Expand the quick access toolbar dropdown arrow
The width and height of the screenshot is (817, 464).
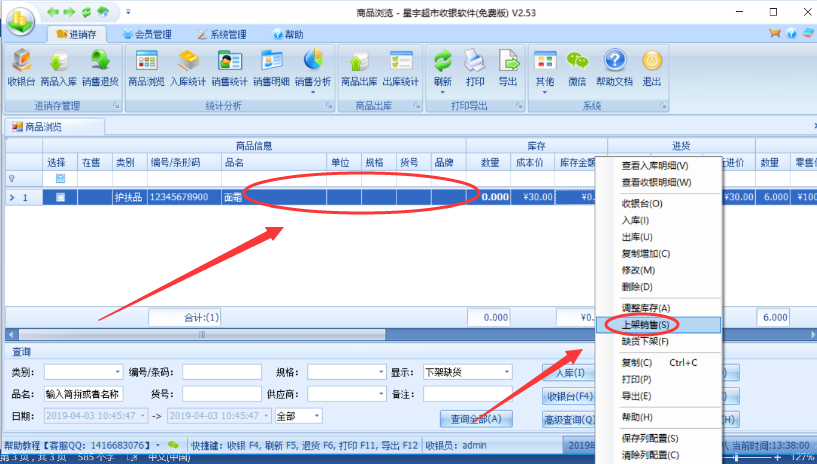click(128, 11)
